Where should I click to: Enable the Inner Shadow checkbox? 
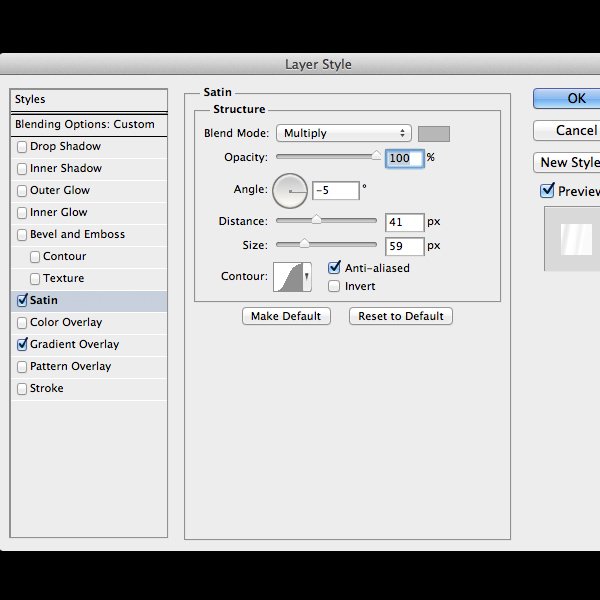click(22, 169)
